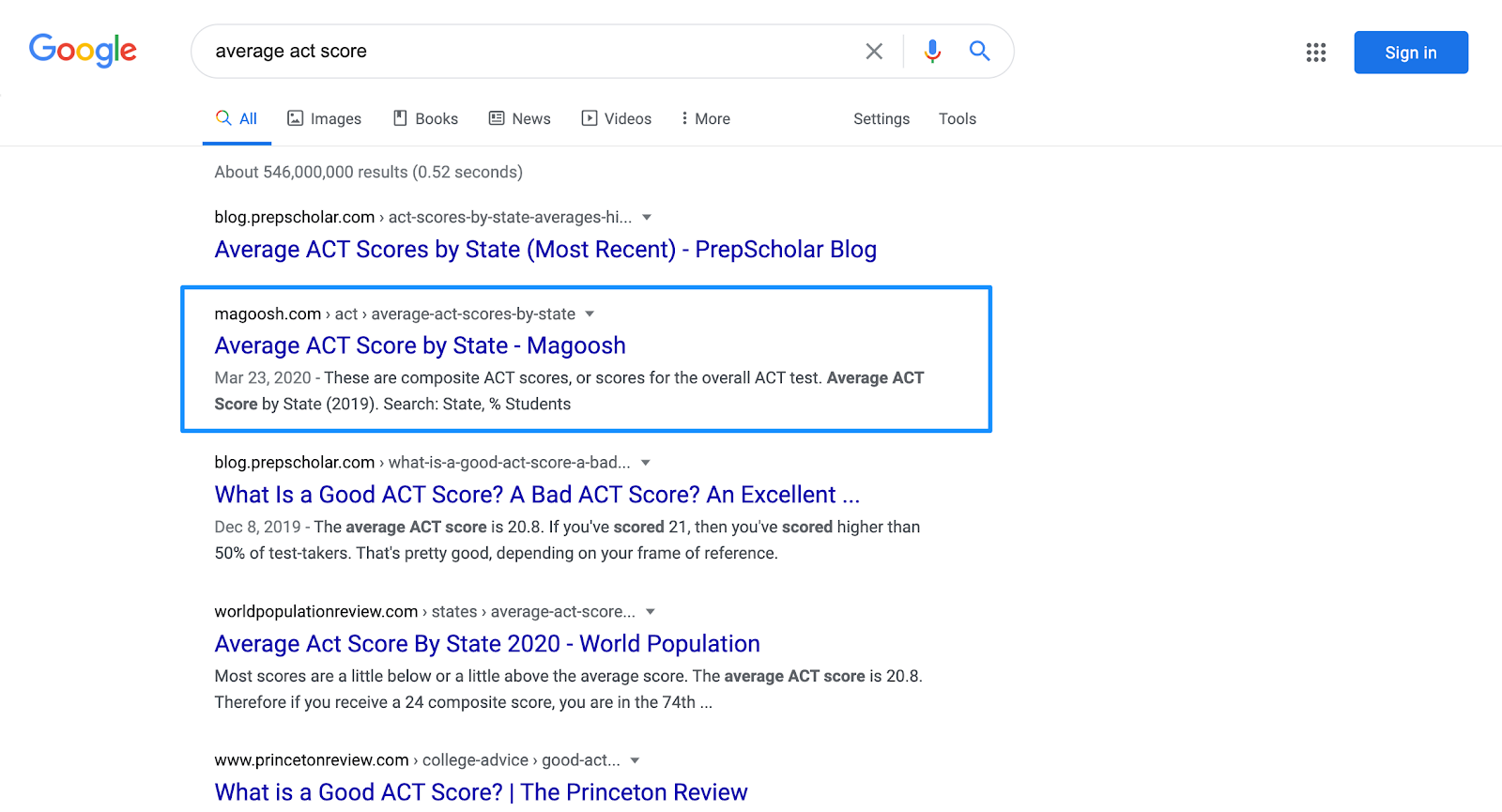Image resolution: width=1502 pixels, height=812 pixels.
Task: Click the Google logo
Action: click(83, 51)
